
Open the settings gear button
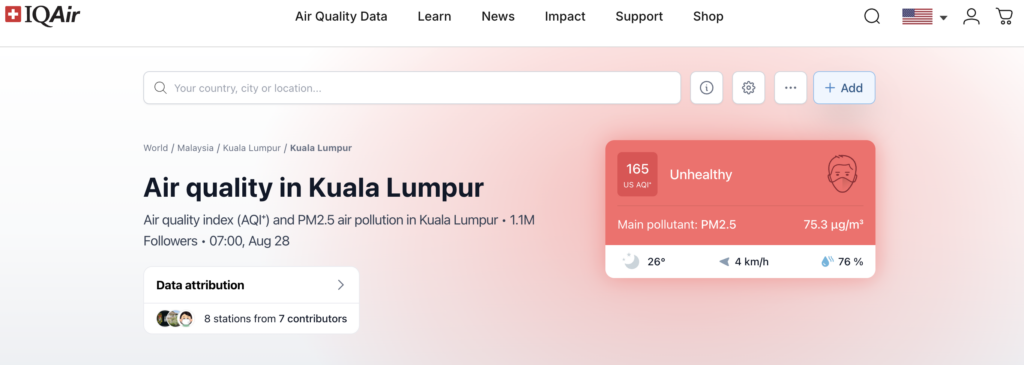[x=748, y=87]
